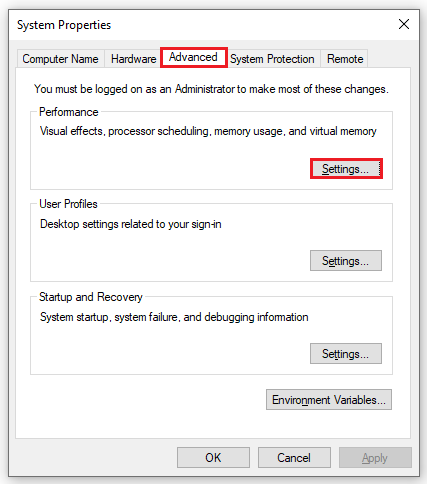This screenshot has width=427, height=484.
Task: Click the visual effects description text
Action: pyautogui.click(x=208, y=131)
